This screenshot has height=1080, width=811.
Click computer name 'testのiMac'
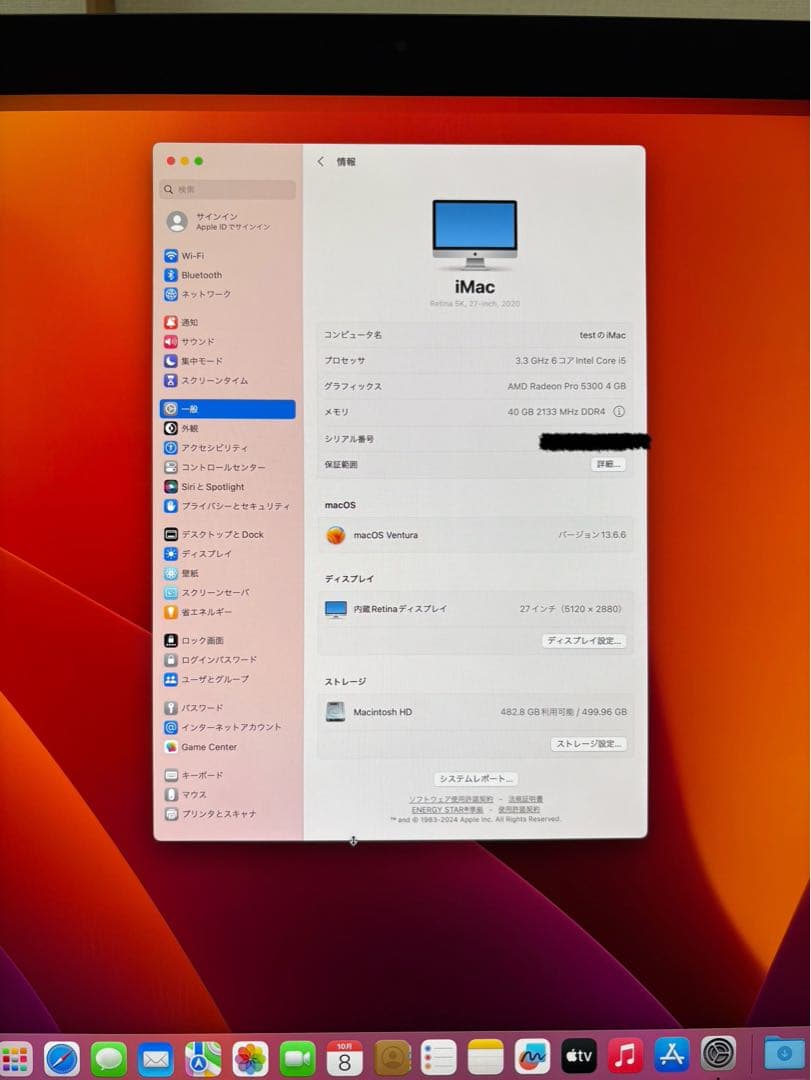602,335
